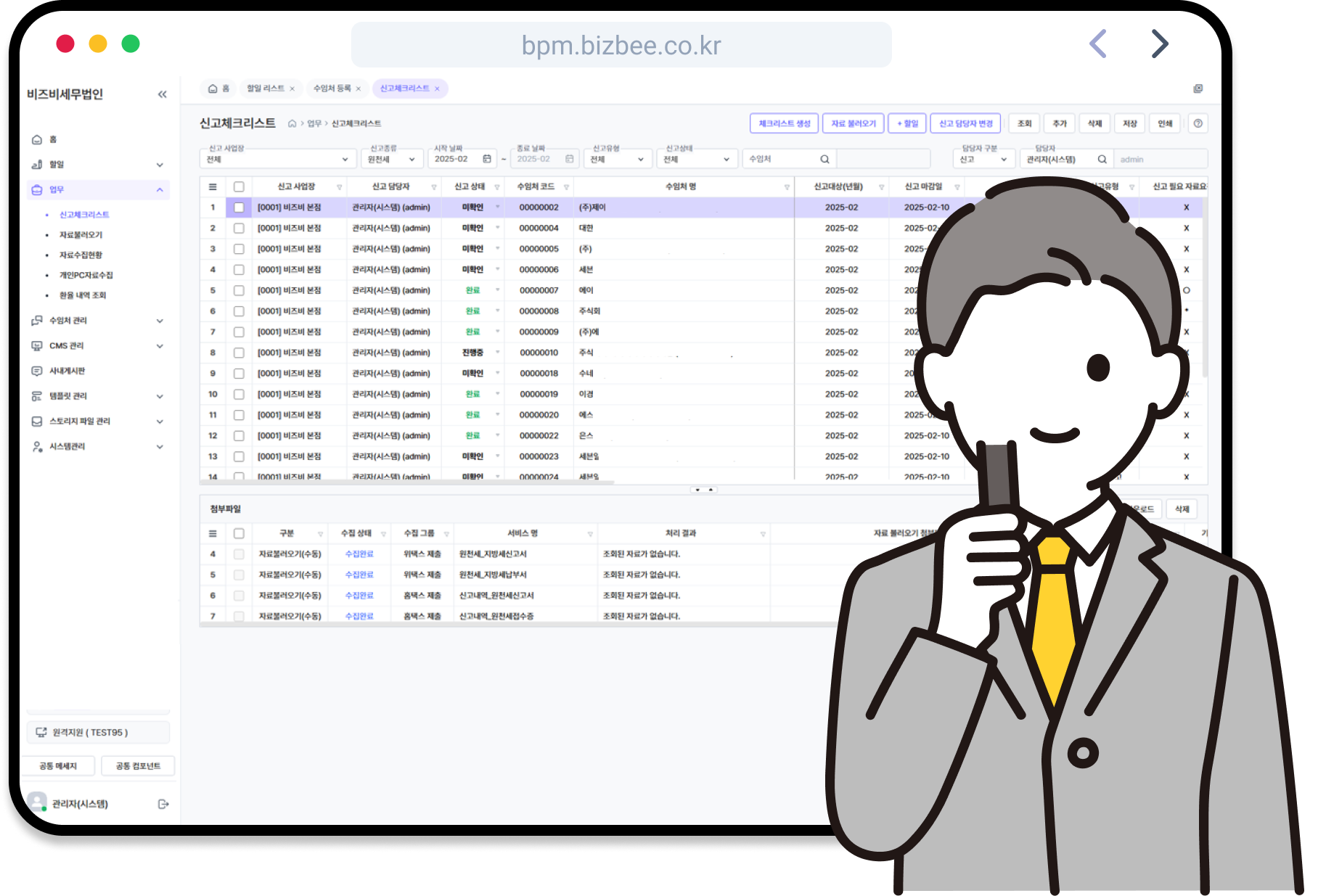Open 자료불러오기 in the sidebar
The height and width of the screenshot is (896, 1326).
click(x=81, y=235)
